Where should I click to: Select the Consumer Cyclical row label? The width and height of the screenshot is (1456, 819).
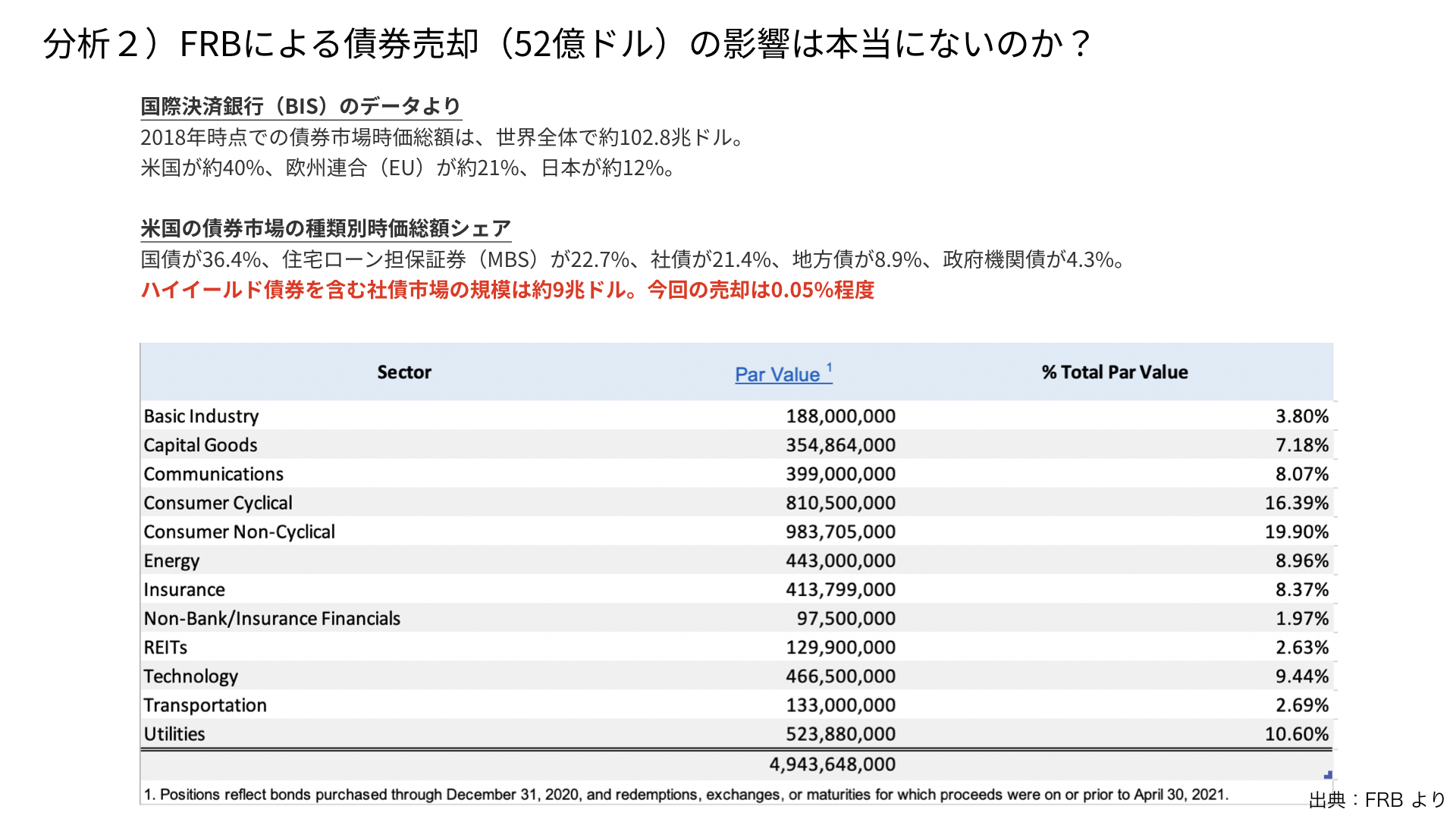pyautogui.click(x=218, y=503)
